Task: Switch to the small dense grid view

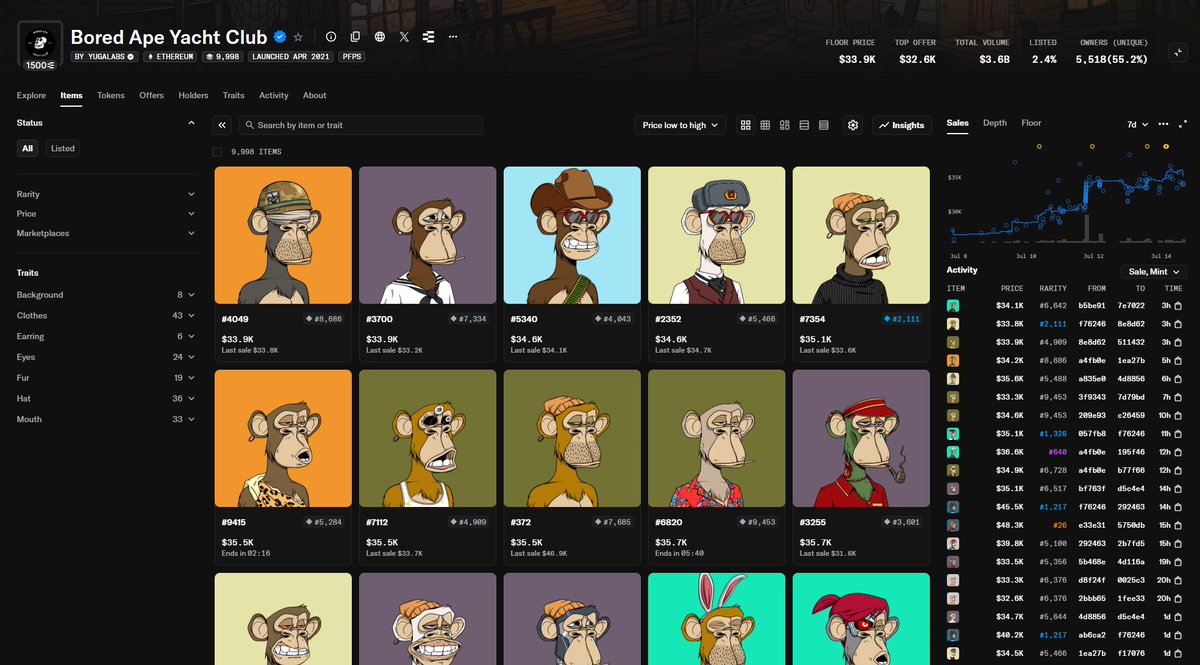Action: point(765,125)
